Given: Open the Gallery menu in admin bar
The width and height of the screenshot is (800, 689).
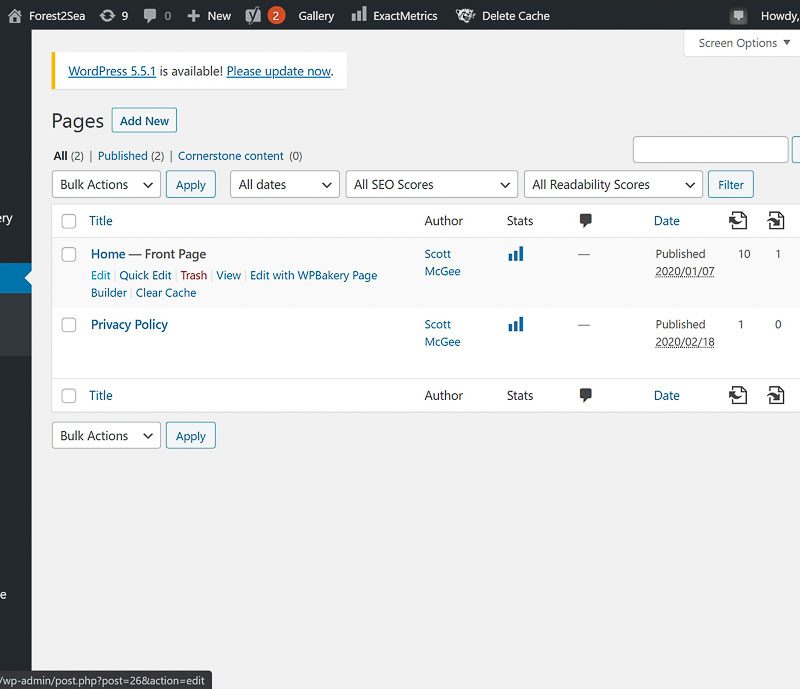Looking at the screenshot, I should pos(316,16).
